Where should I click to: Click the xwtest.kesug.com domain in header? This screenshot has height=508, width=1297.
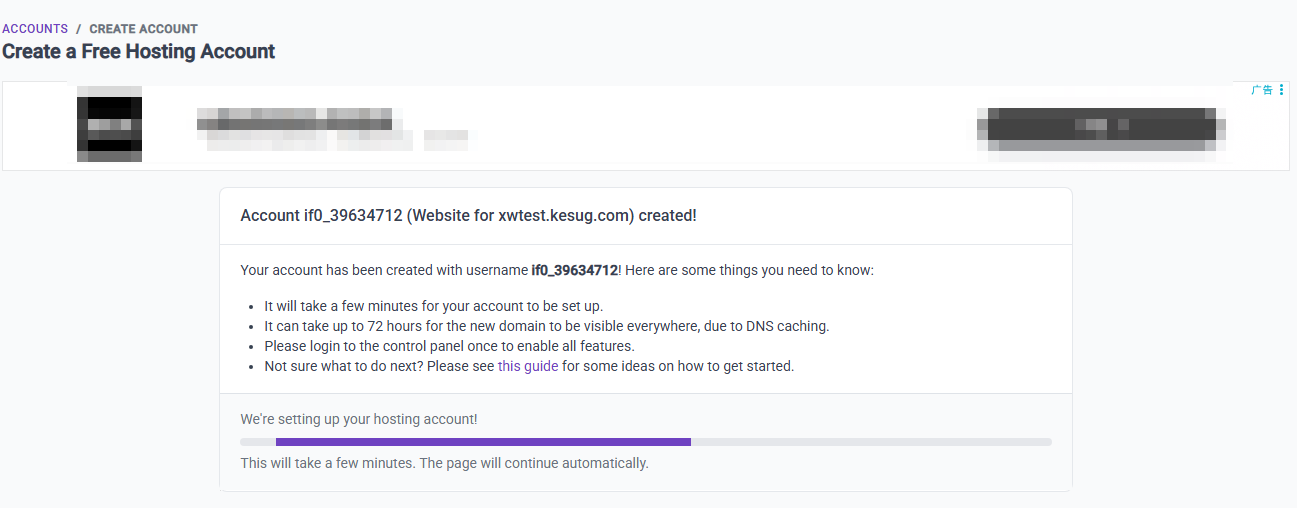coord(566,215)
